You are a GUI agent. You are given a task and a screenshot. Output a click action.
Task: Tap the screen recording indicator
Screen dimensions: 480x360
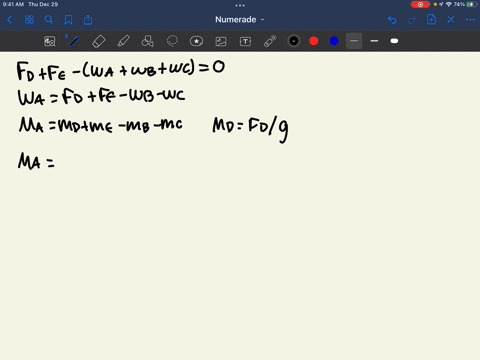420,4
